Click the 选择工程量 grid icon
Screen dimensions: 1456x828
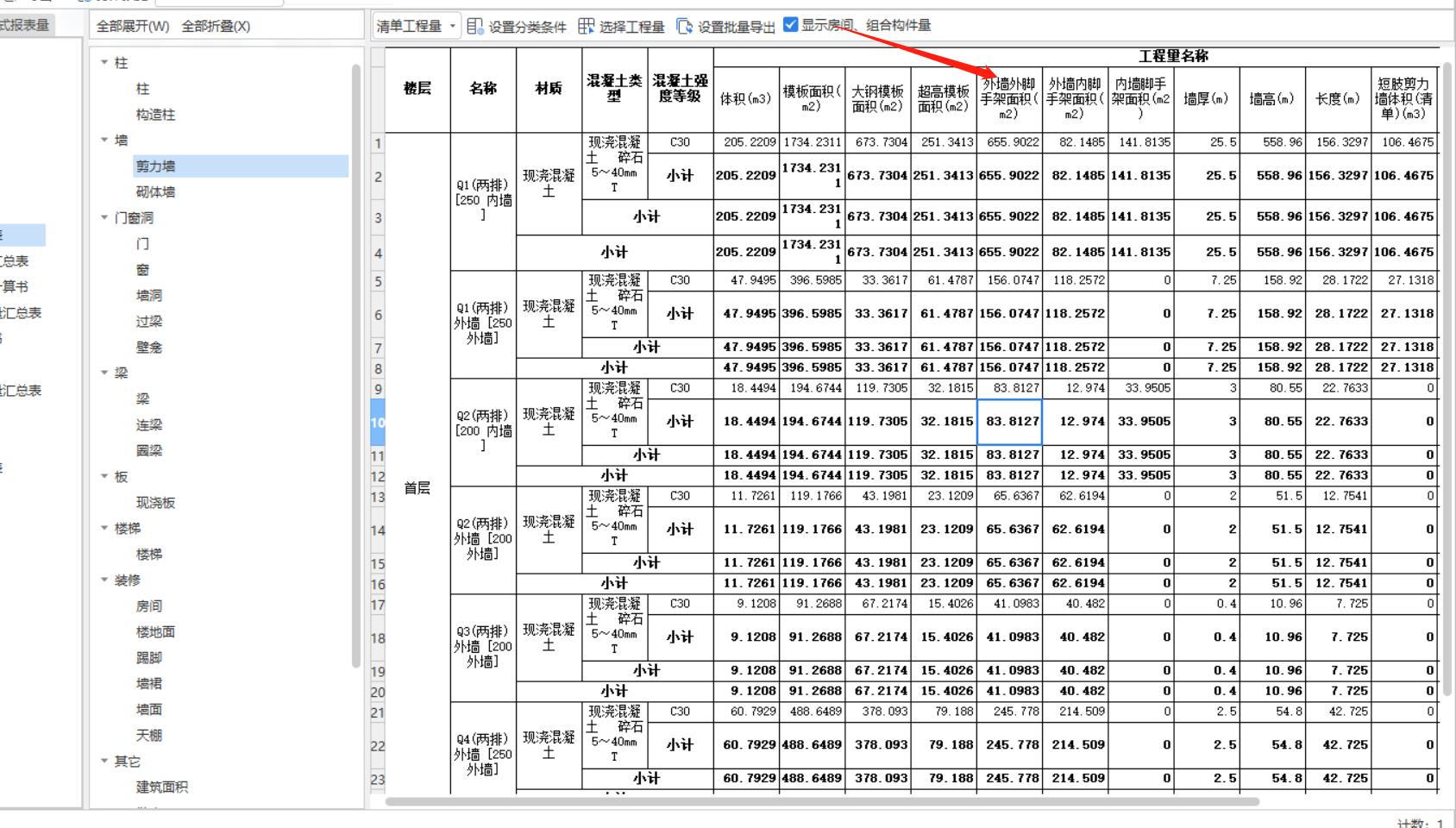(586, 26)
